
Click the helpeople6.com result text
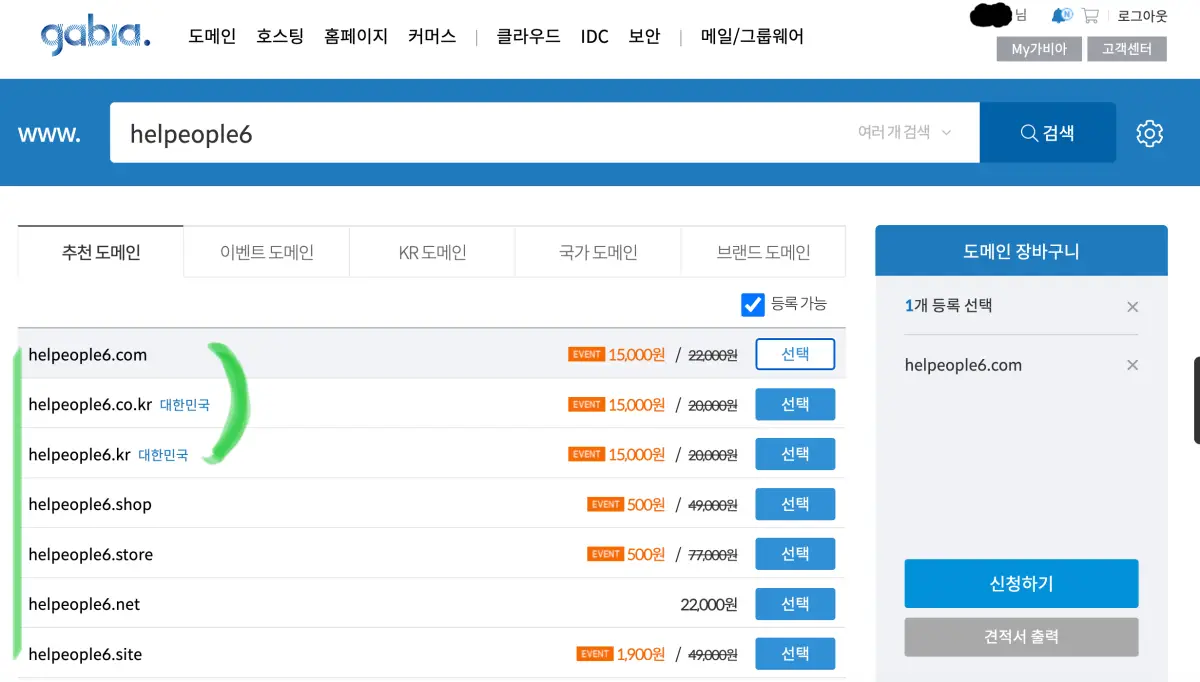pos(88,355)
